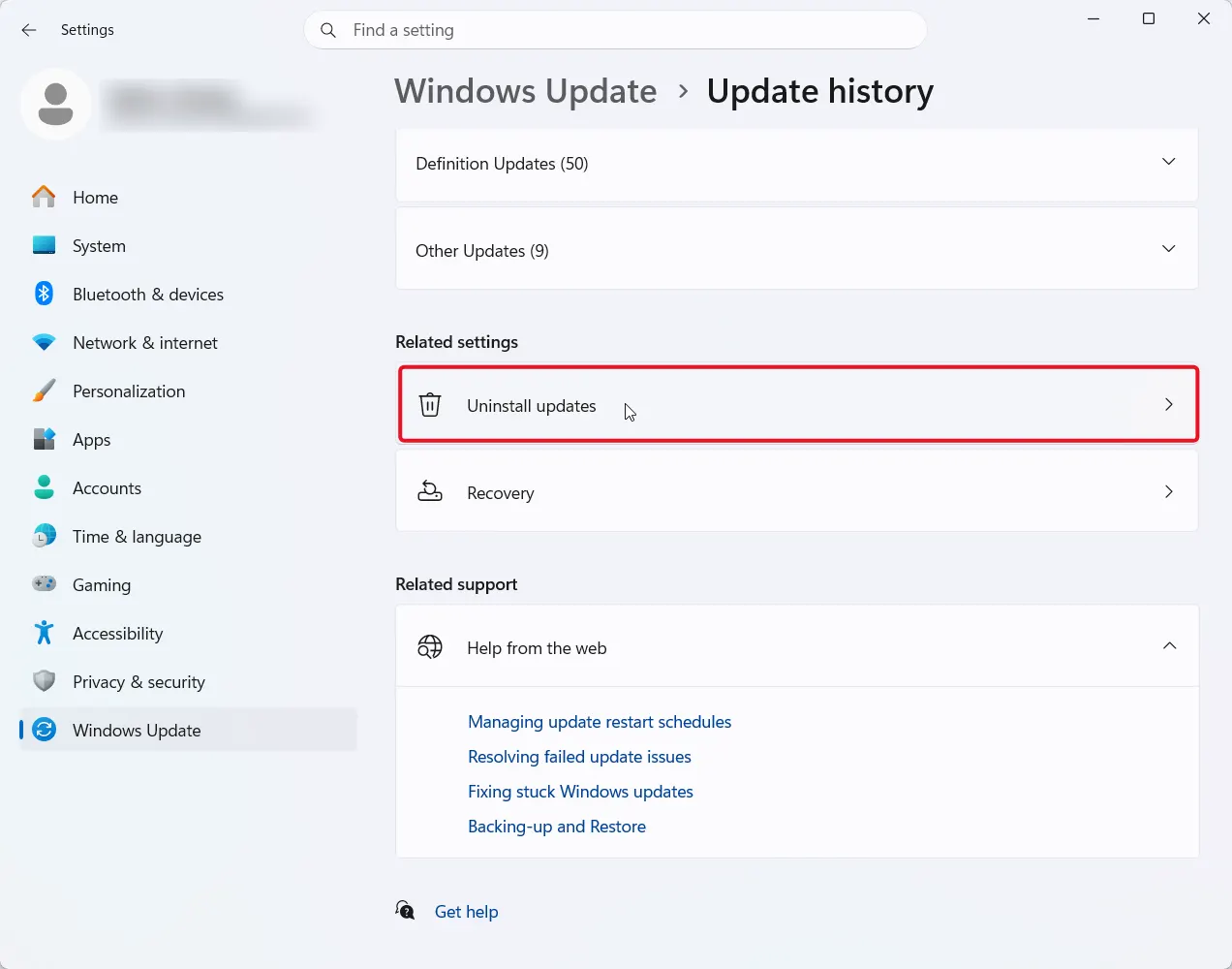
Task: Click the Gaming controller icon
Action: 44,584
